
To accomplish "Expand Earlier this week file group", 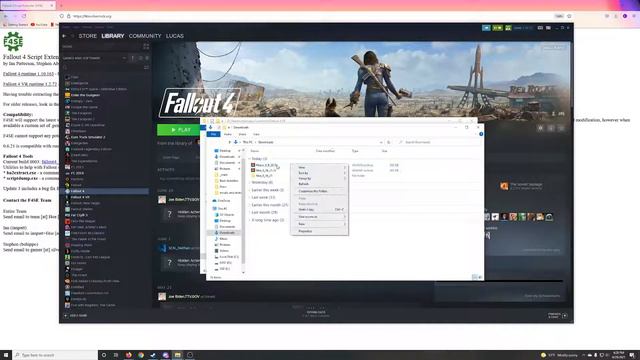I will click(249, 190).
